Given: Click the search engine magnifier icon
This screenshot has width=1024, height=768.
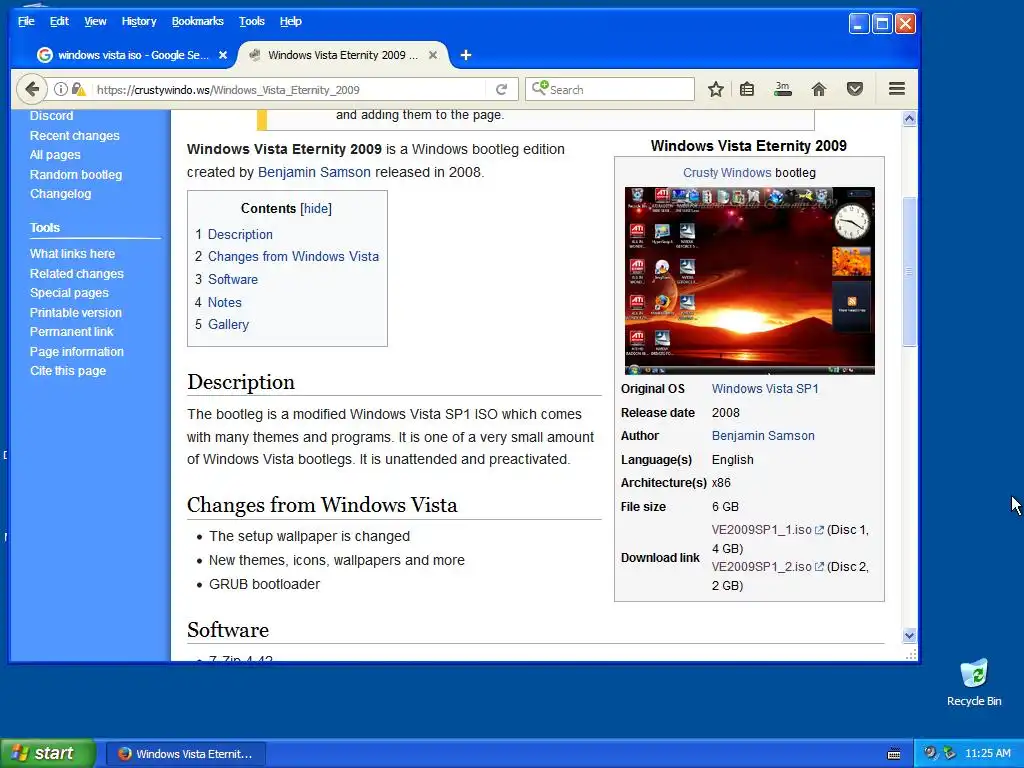Looking at the screenshot, I should point(539,88).
